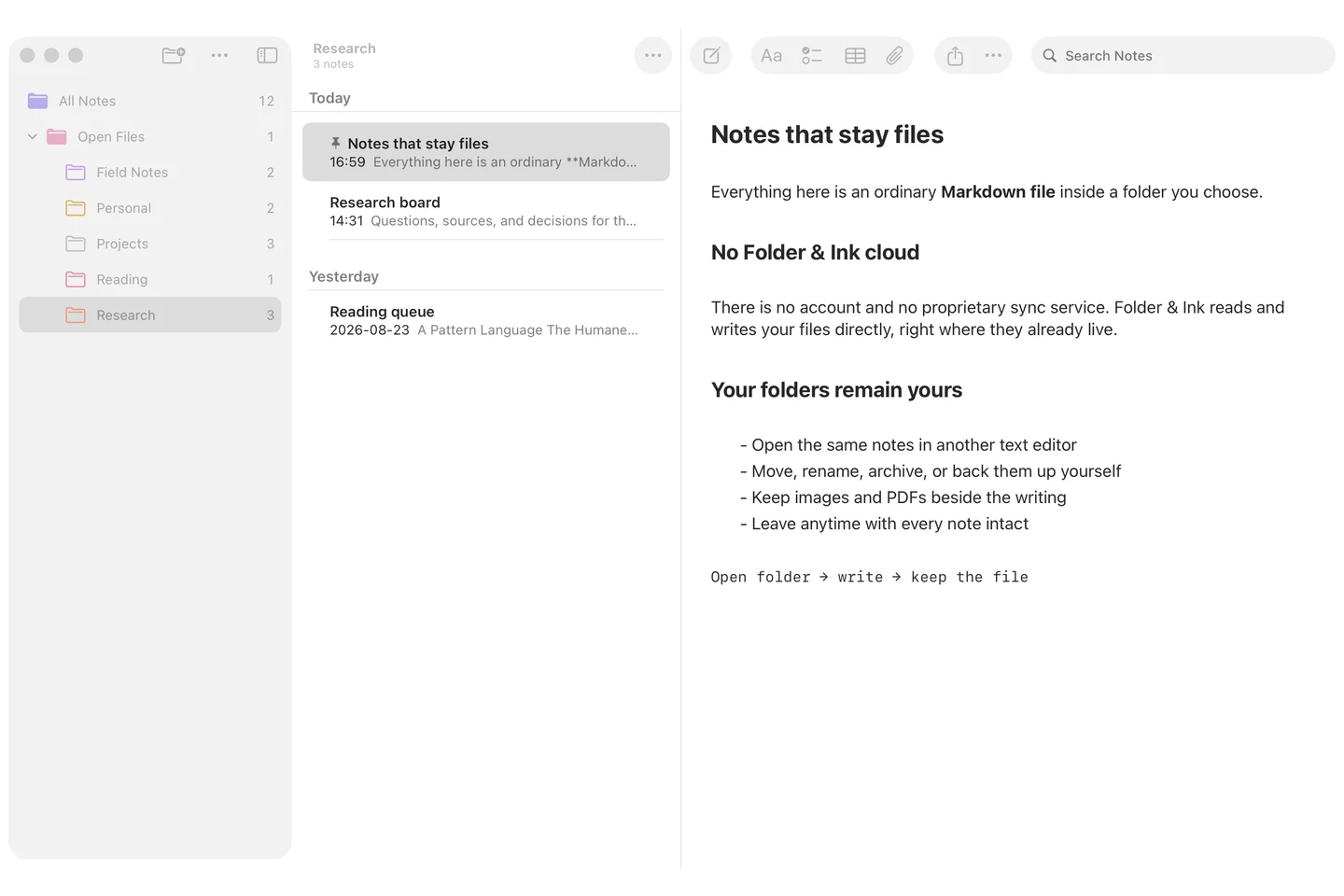
Task: Select the Open Files folder
Action: tap(150, 136)
